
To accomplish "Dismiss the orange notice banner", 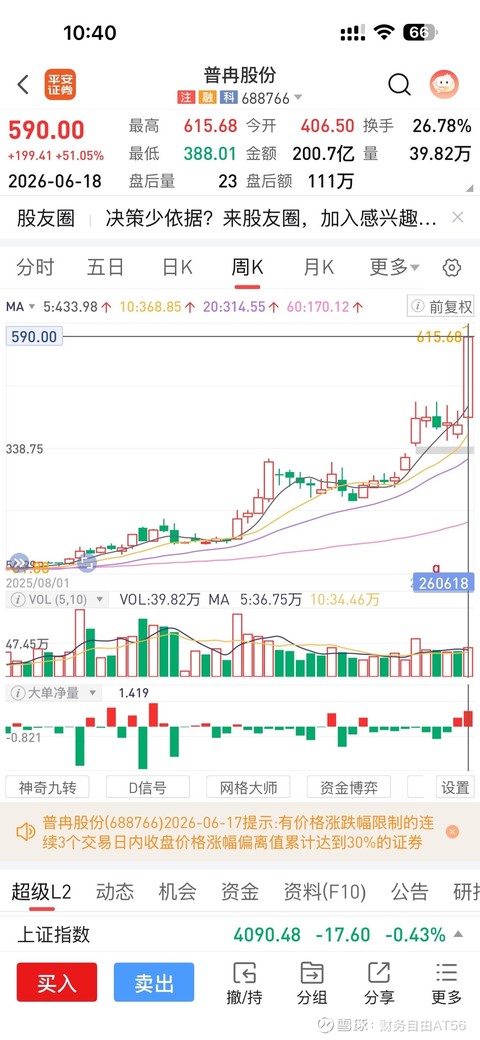I will tap(452, 831).
